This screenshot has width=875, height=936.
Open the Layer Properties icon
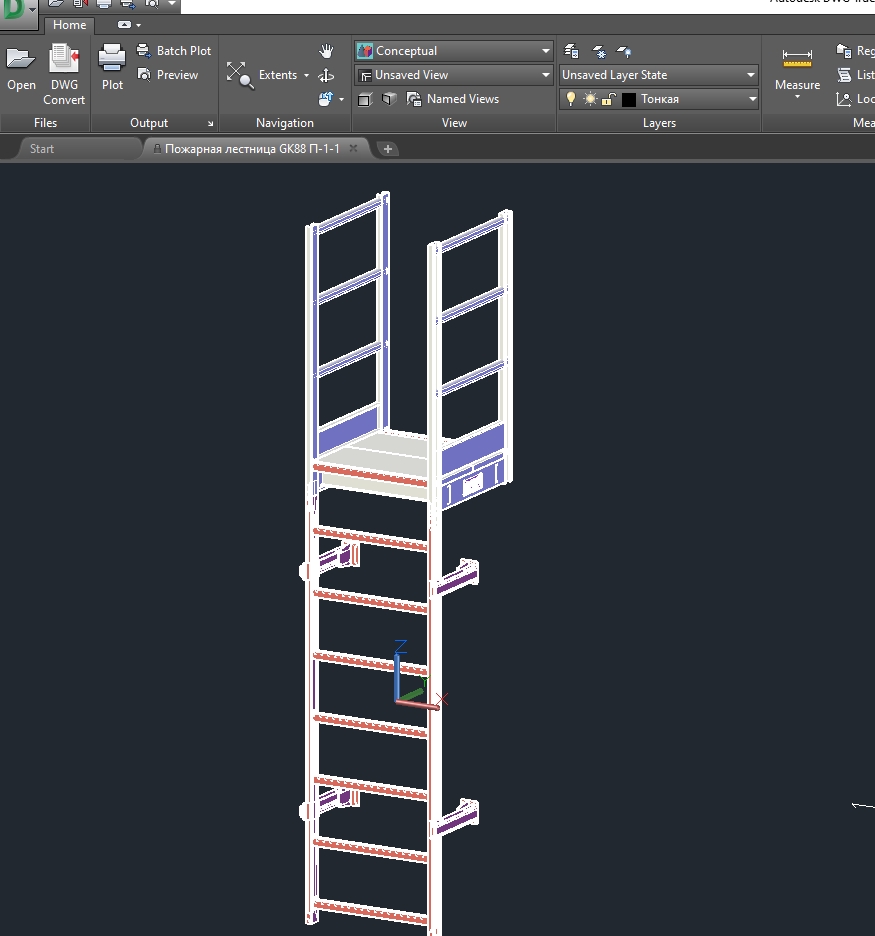[x=572, y=51]
